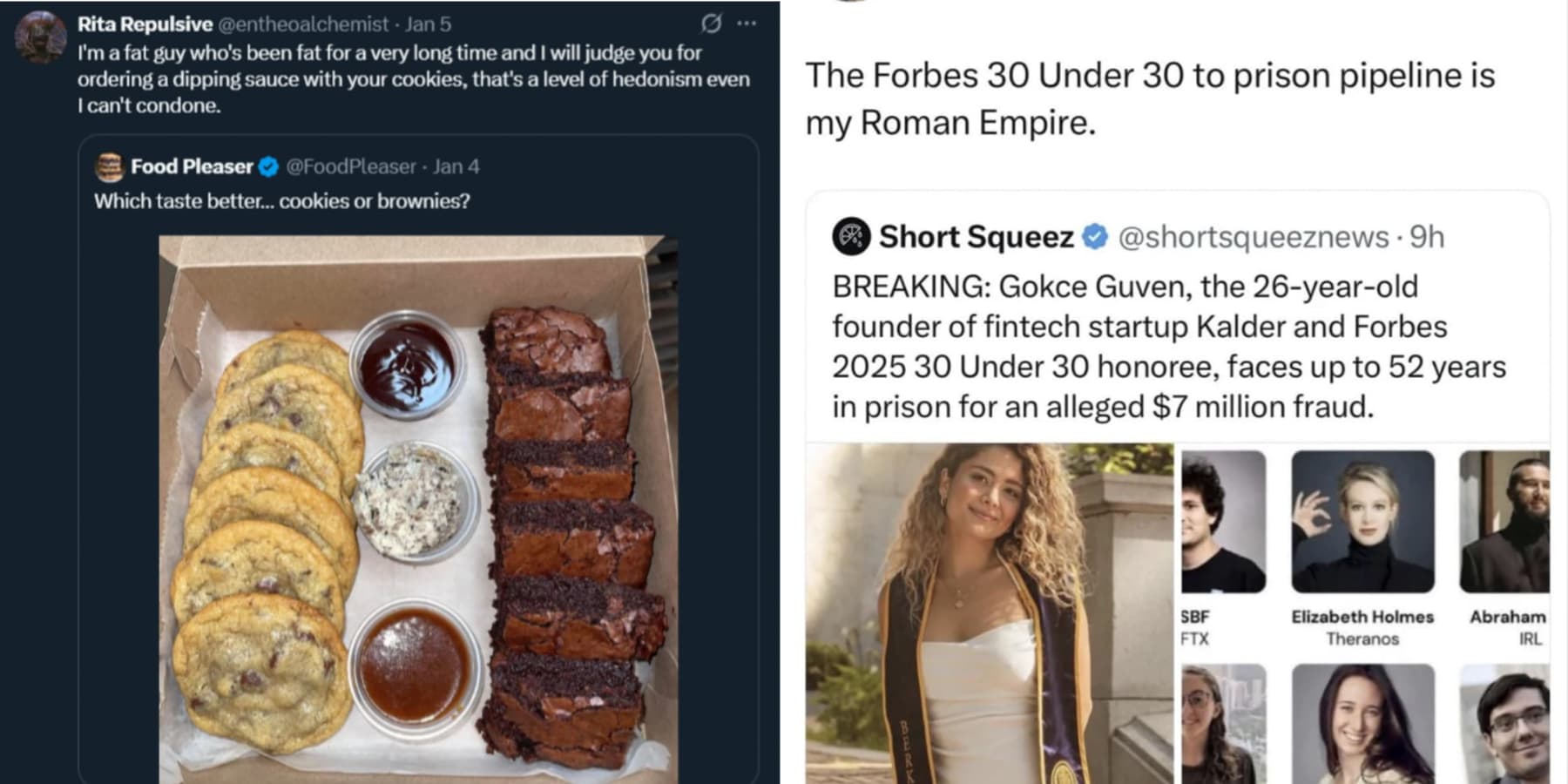Open the @entheoalchemist handle link
This screenshot has height=784, width=1568.
point(303,24)
